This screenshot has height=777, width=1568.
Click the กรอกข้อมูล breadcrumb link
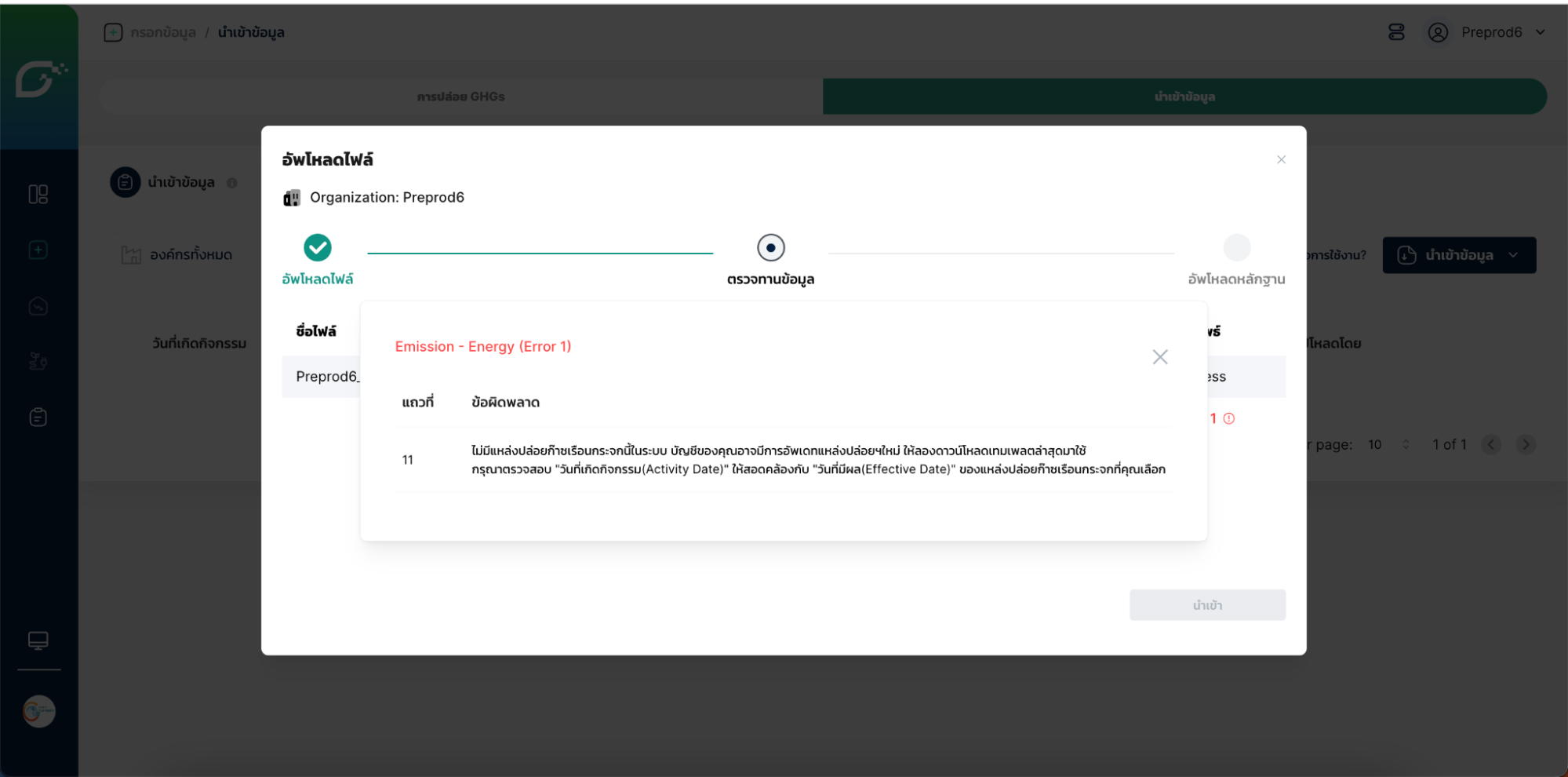click(162, 32)
